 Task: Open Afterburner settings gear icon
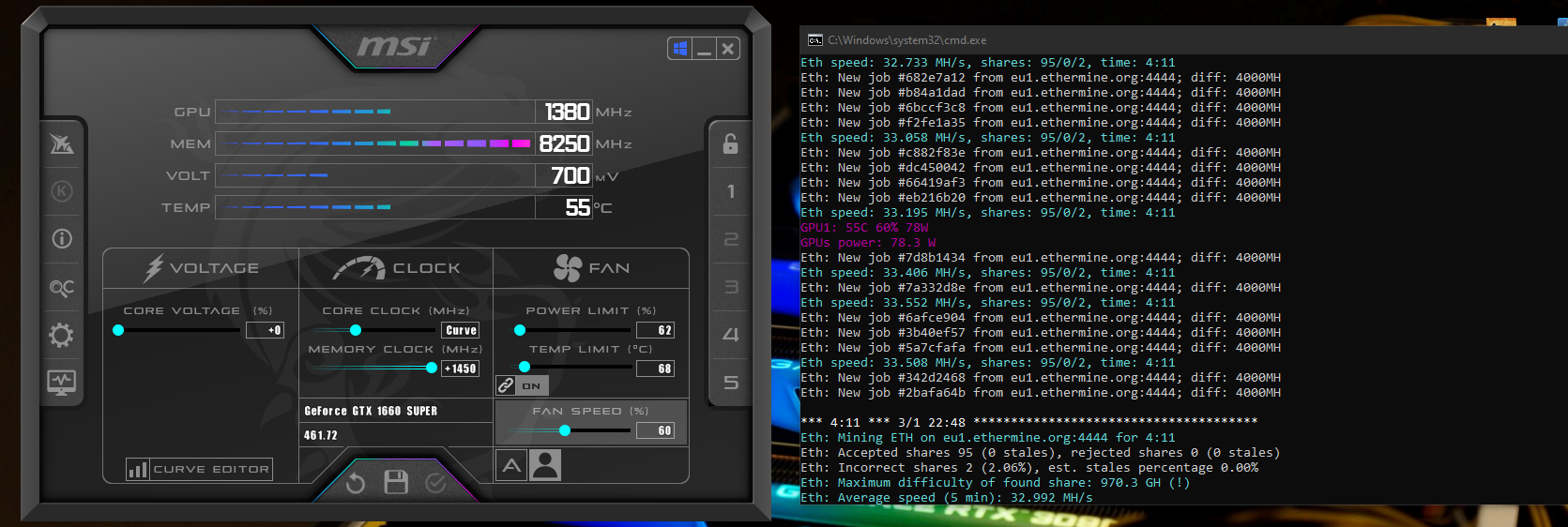[x=62, y=335]
